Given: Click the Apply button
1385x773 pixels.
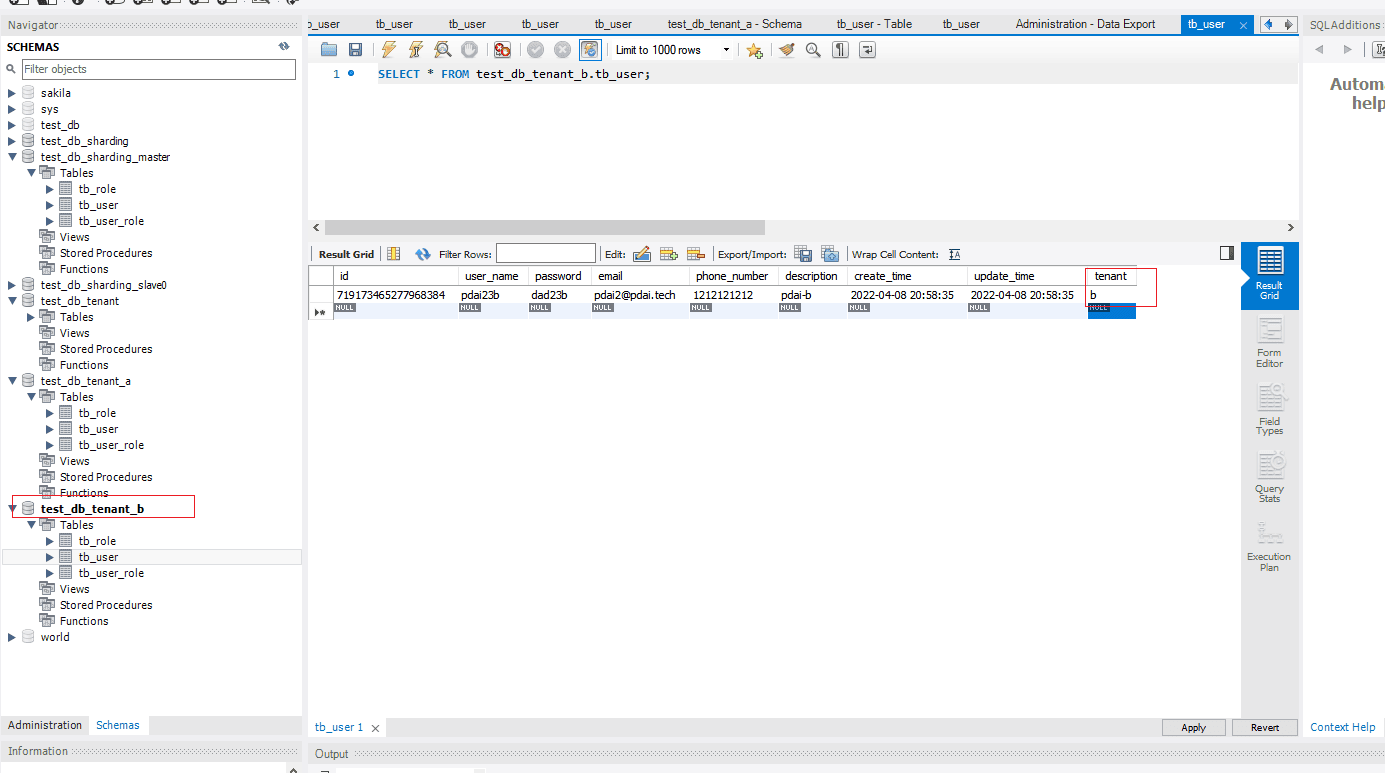Looking at the screenshot, I should click(1193, 727).
